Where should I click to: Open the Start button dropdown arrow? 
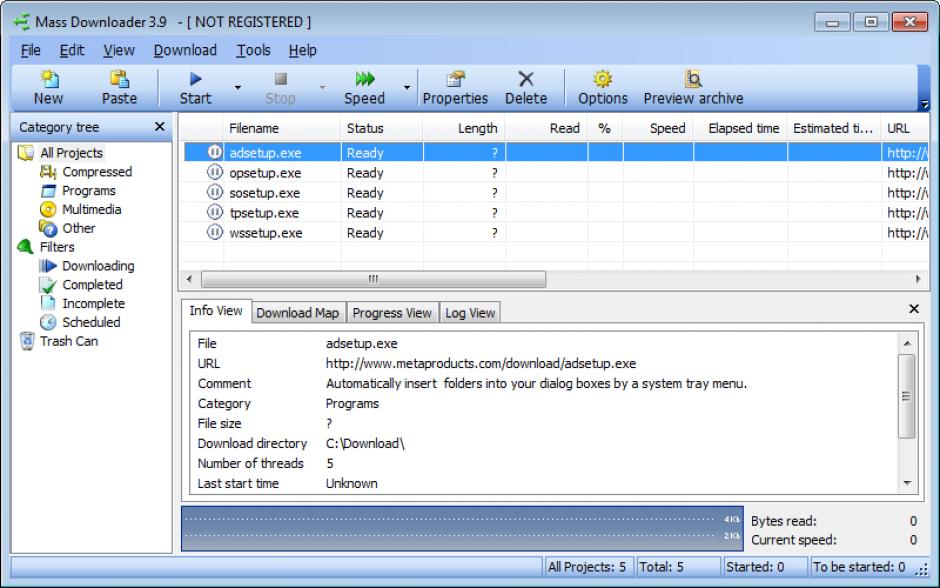tap(237, 88)
